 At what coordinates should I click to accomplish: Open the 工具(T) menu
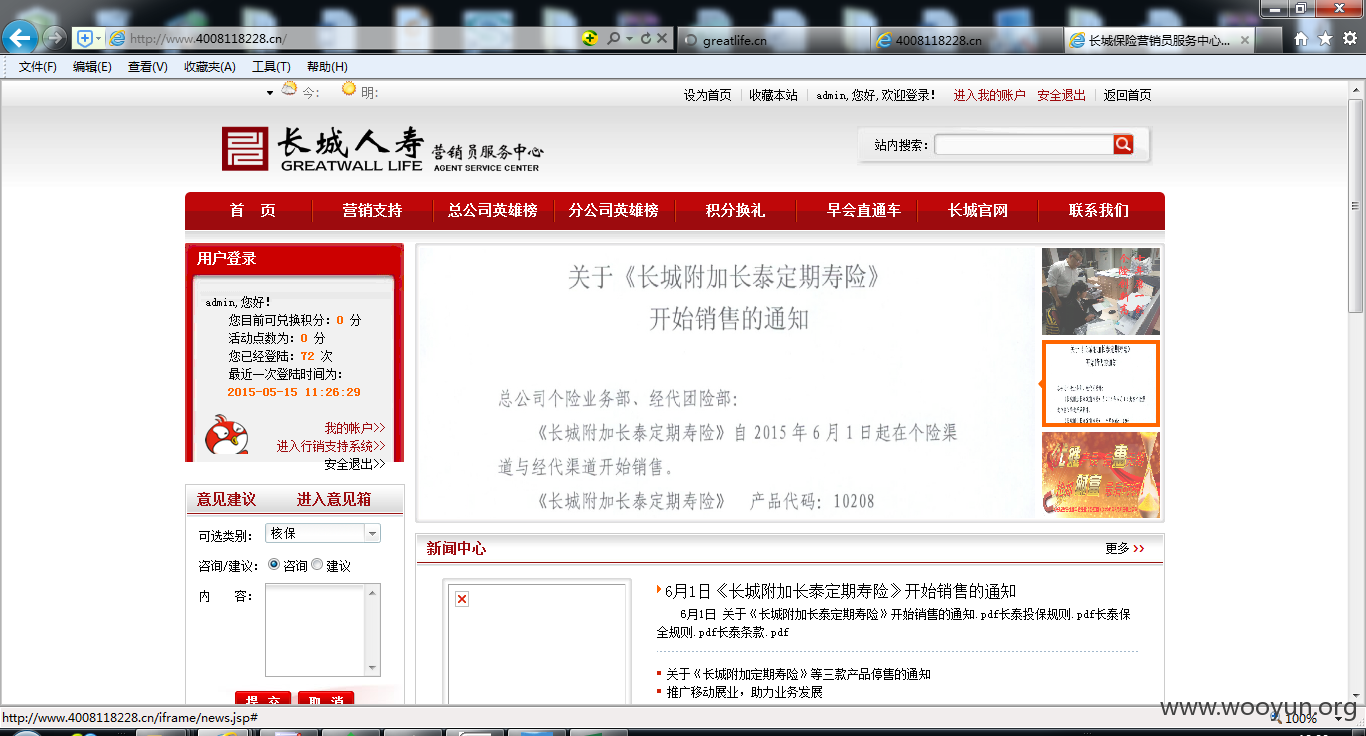click(271, 67)
